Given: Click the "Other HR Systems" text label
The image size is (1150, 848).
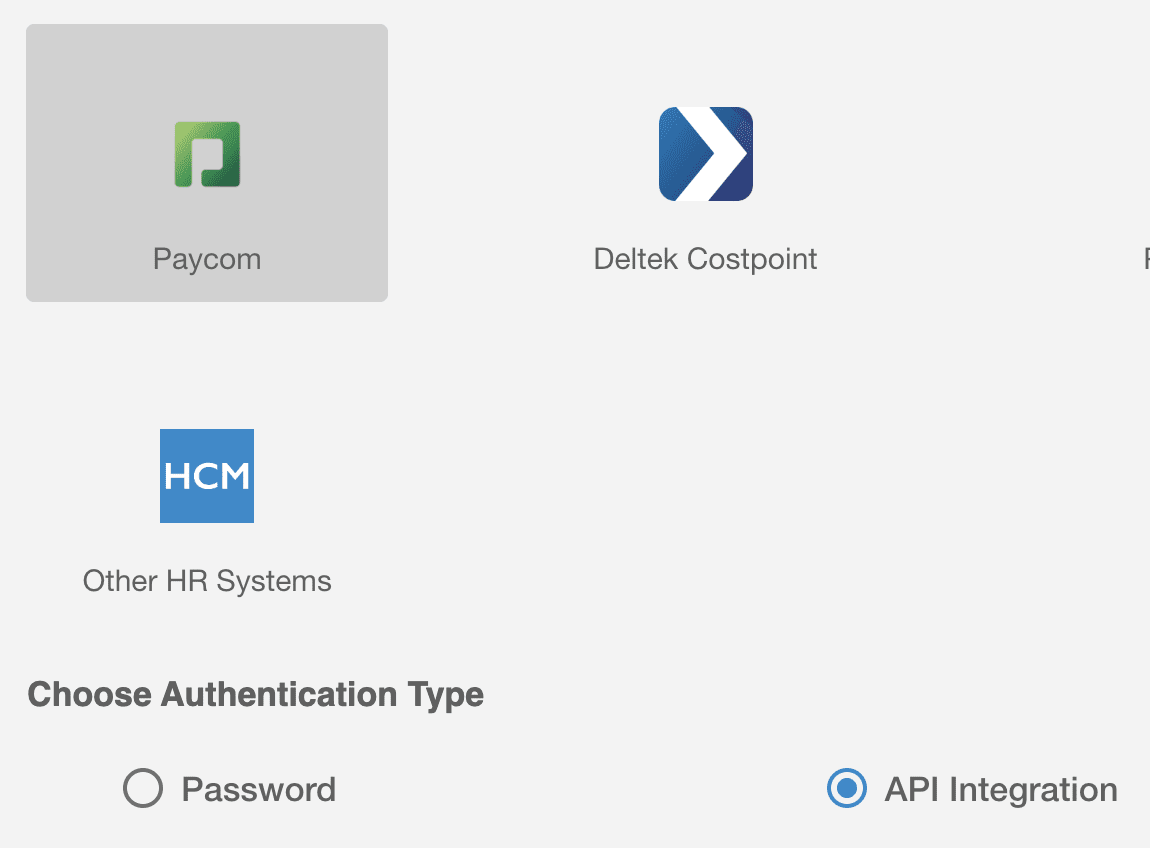Looking at the screenshot, I should (207, 581).
